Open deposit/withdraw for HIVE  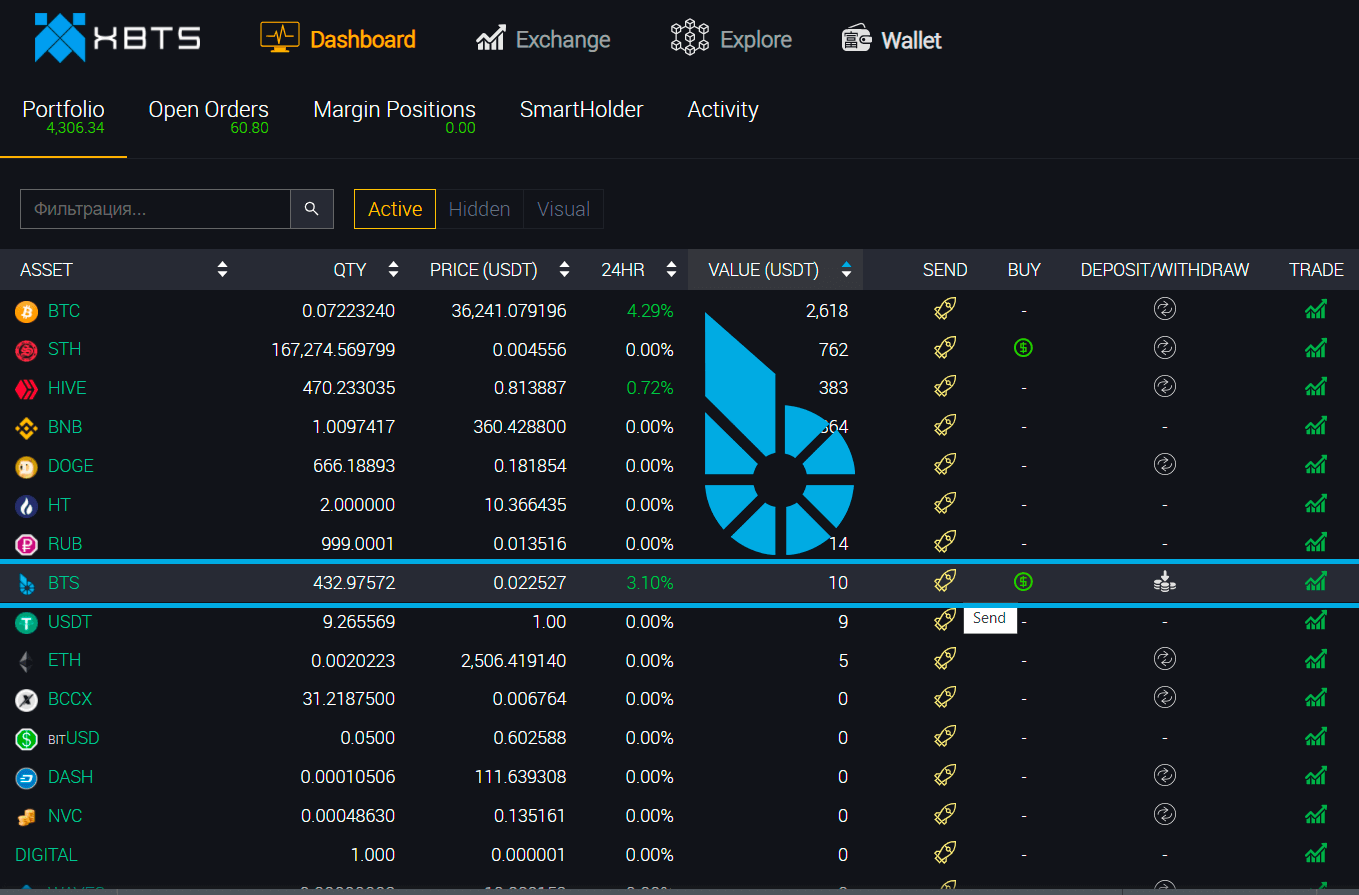tap(1164, 386)
